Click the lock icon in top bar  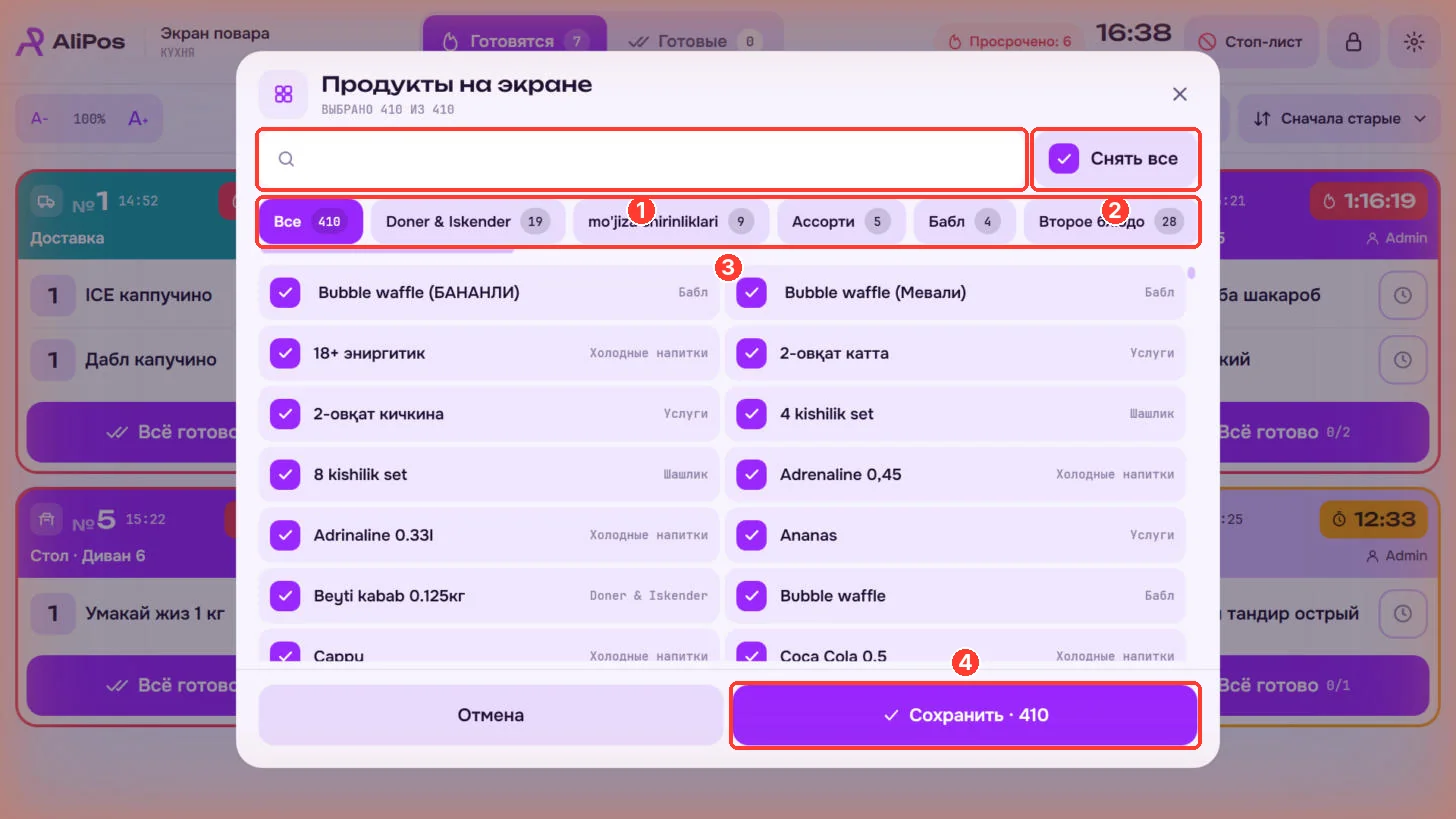pyautogui.click(x=1353, y=42)
